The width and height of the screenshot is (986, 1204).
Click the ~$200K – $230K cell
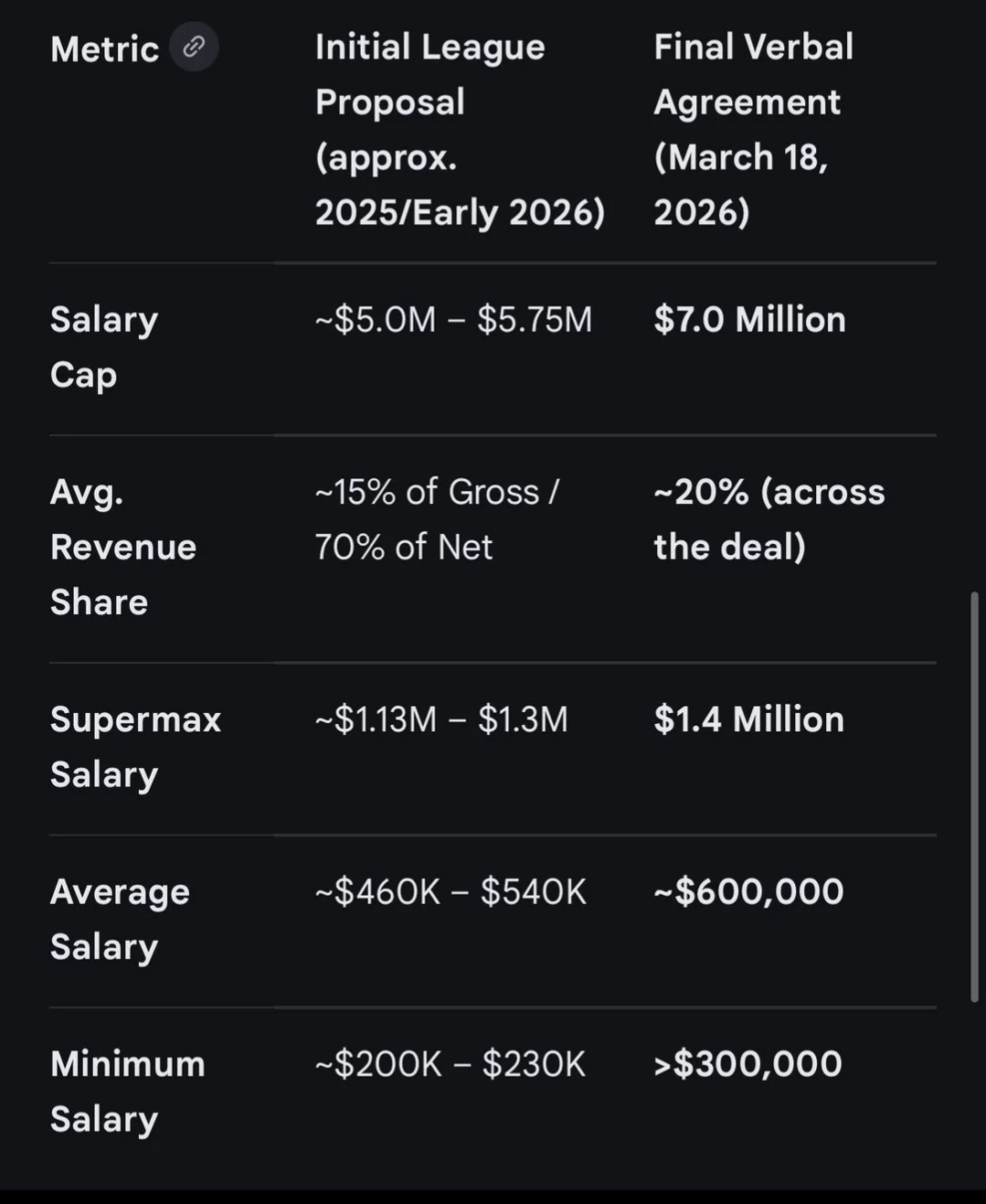450,1064
